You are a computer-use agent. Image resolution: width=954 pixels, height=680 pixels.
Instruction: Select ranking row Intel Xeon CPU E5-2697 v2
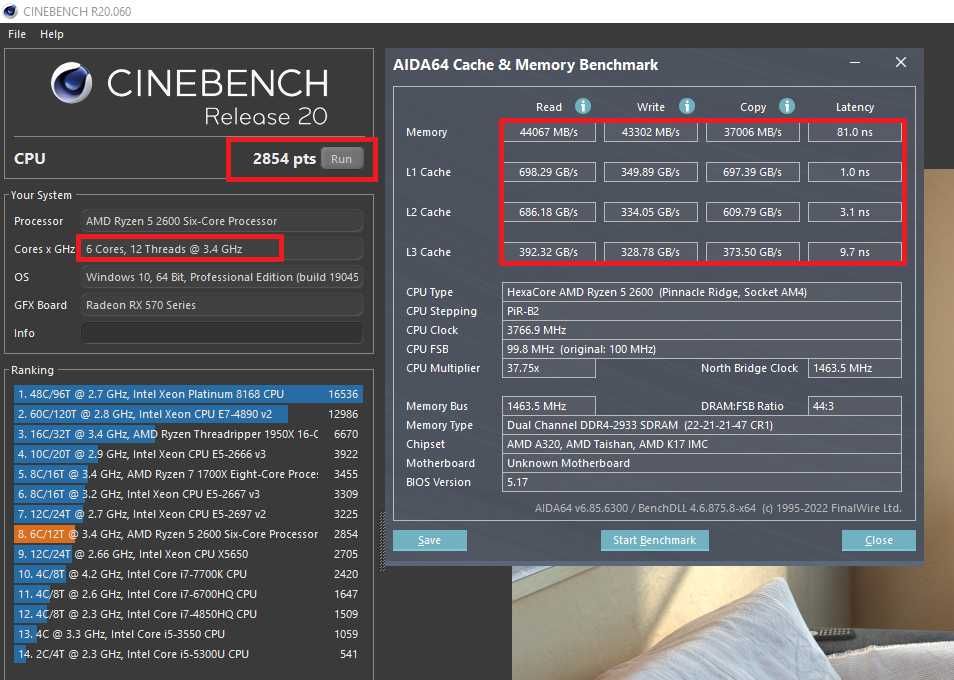[188, 514]
